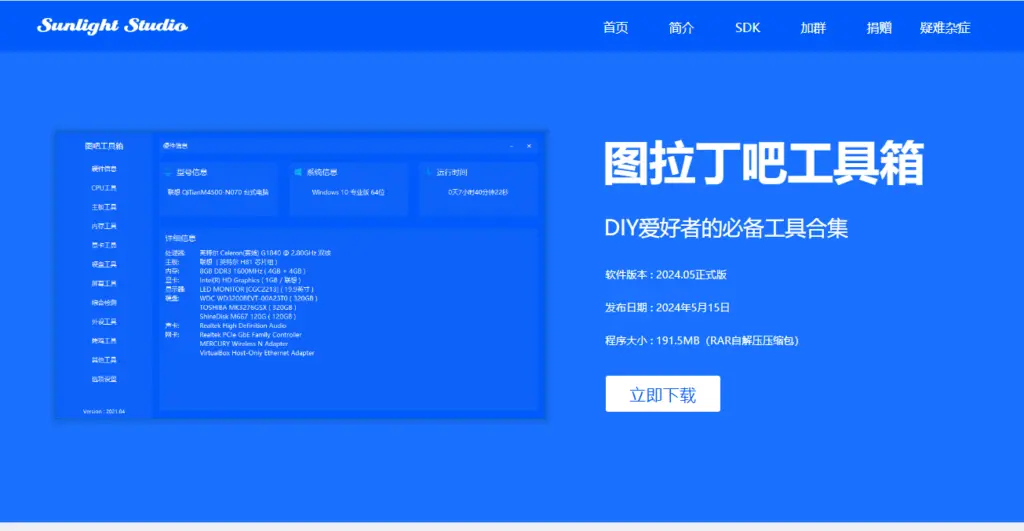This screenshot has width=1024, height=531.
Task: Select 主板工具 in the toolbox sidebar
Action: [x=104, y=207]
